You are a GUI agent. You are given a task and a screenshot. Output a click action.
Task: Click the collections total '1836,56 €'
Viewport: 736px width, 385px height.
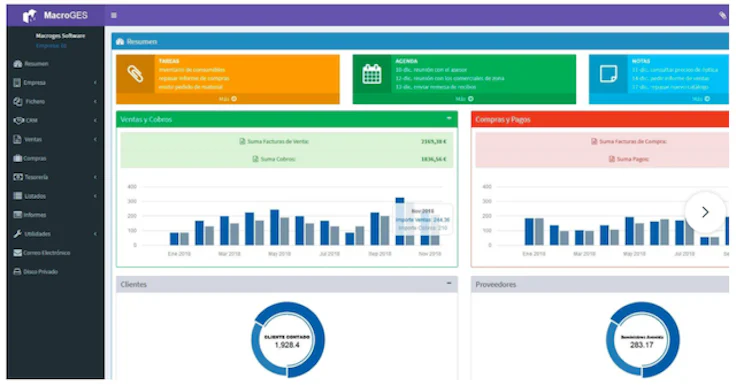[434, 159]
